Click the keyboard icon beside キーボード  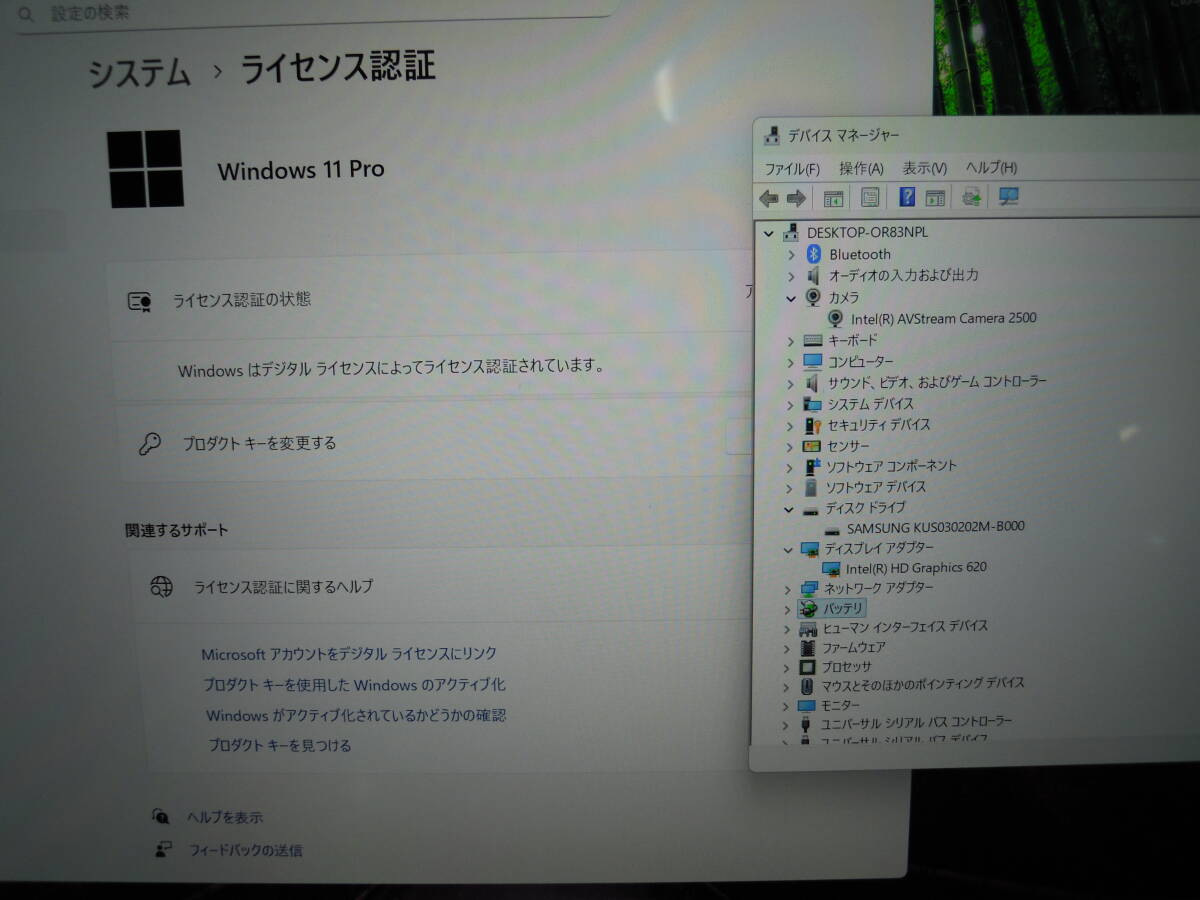[x=812, y=340]
